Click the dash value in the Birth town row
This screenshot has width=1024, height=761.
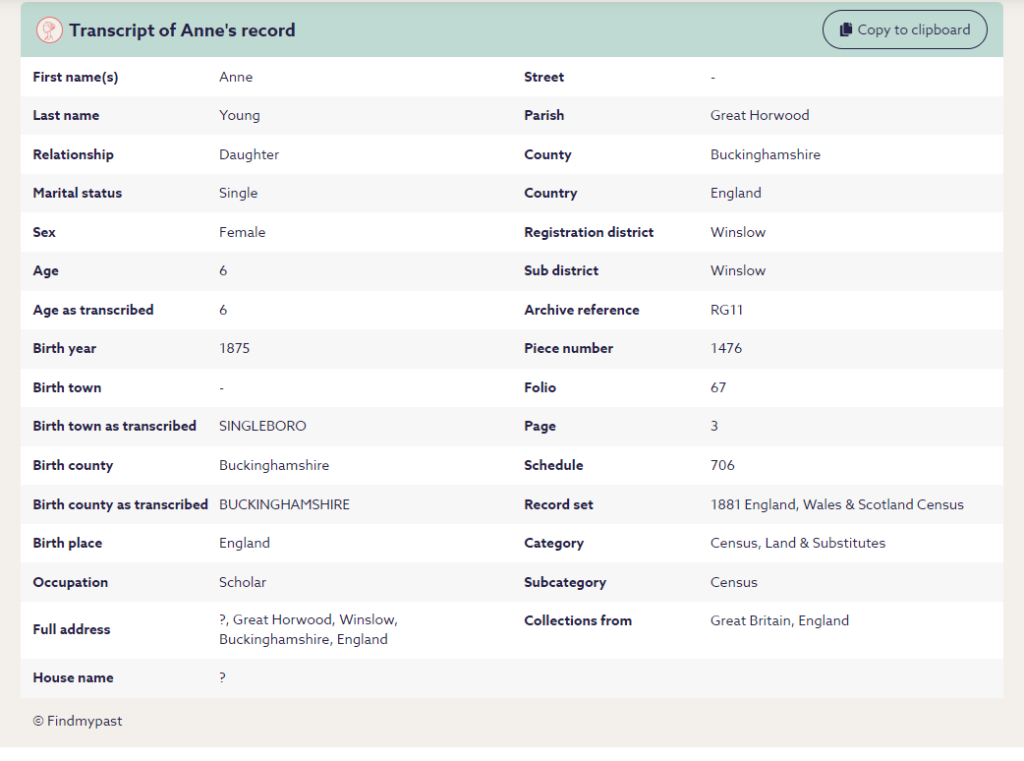(222, 388)
